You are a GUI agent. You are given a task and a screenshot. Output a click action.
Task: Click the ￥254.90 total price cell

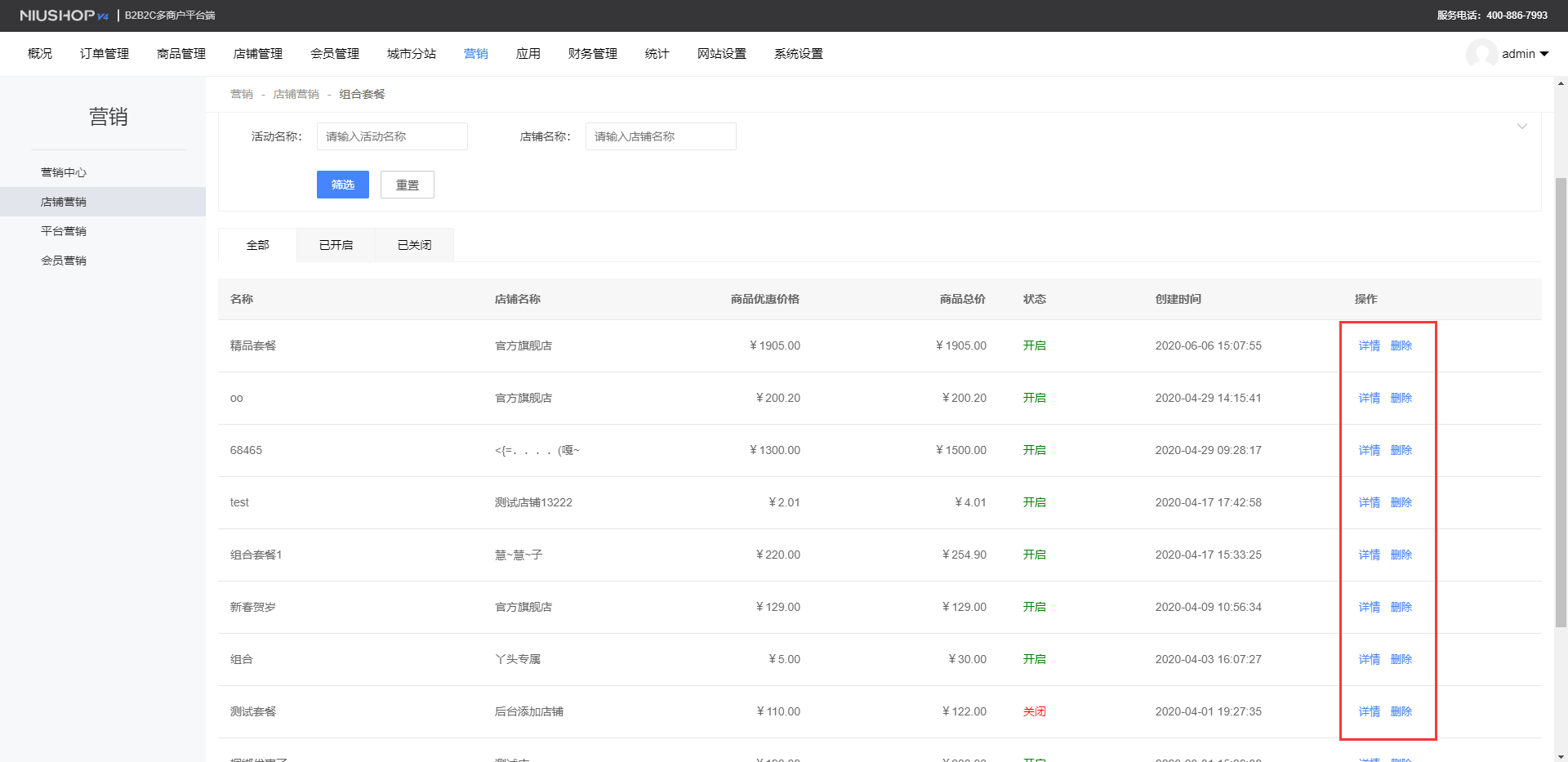point(964,555)
